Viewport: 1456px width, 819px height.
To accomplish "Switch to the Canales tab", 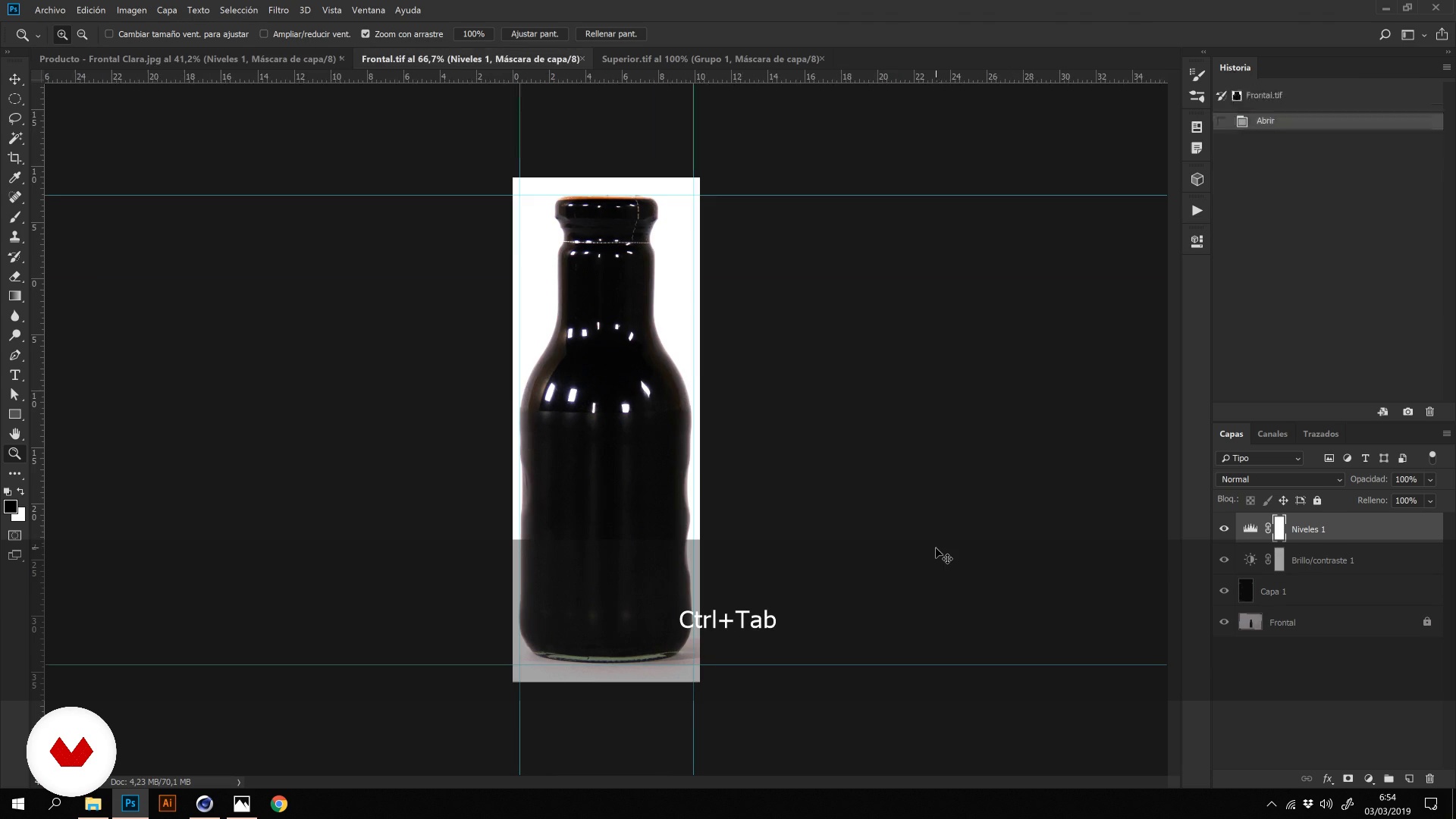I will [x=1272, y=434].
